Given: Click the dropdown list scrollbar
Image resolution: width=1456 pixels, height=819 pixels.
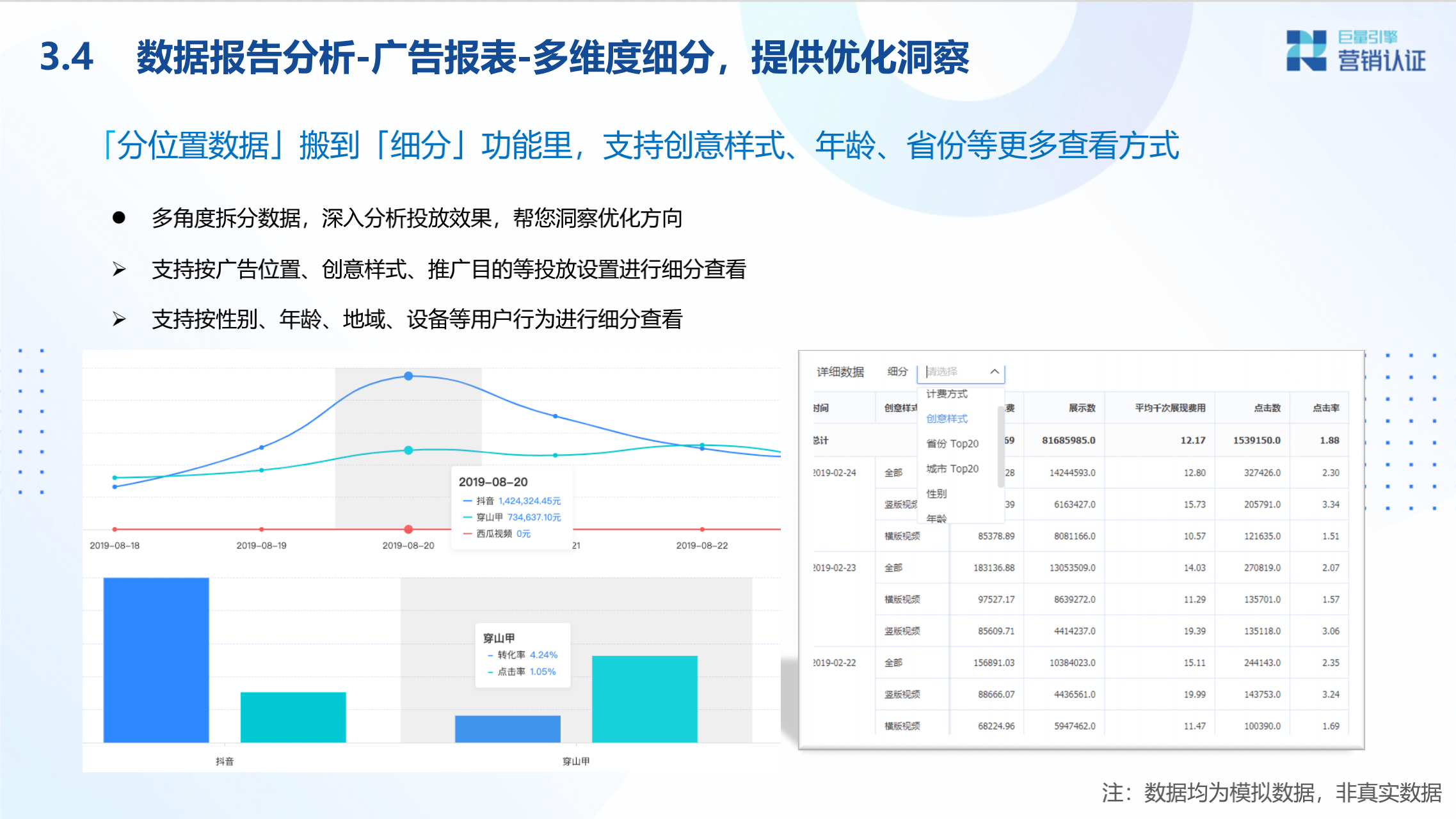Looking at the screenshot, I should pos(1000,447).
